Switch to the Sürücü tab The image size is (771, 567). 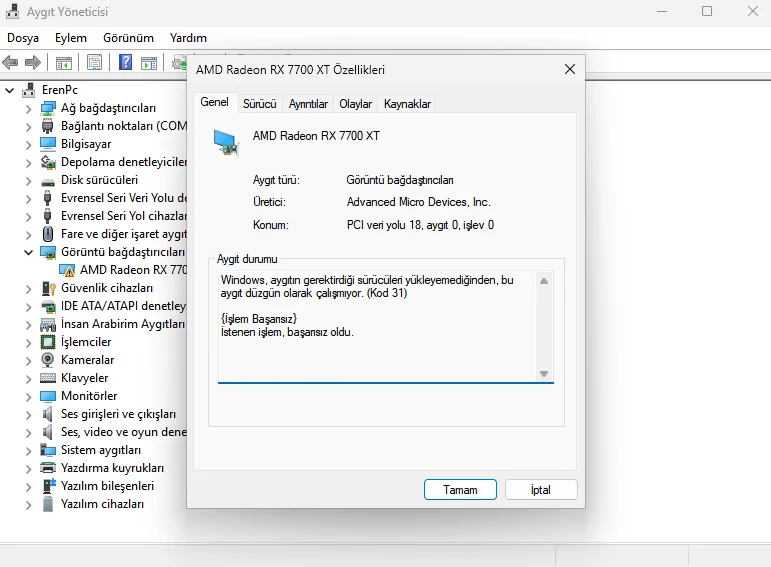[x=260, y=104]
